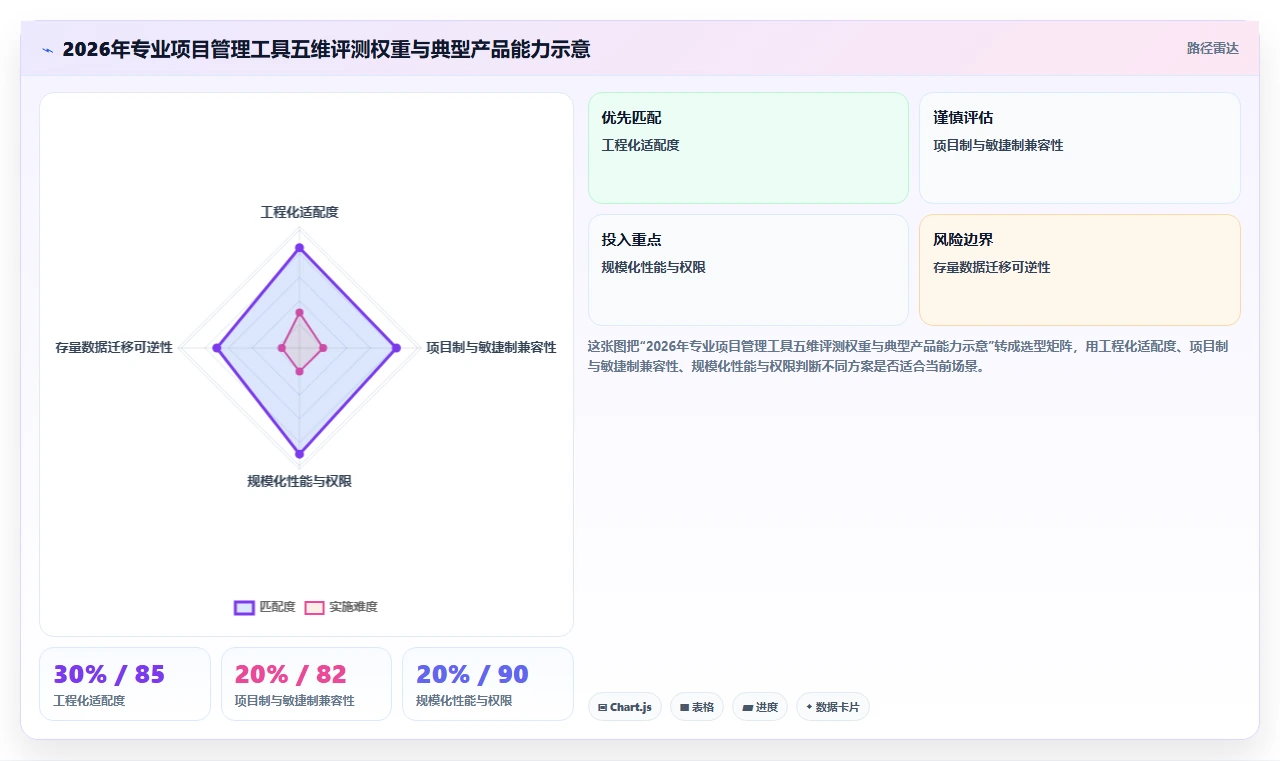1280x761 pixels.
Task: Click the 进度 tag icon
Action: click(747, 707)
